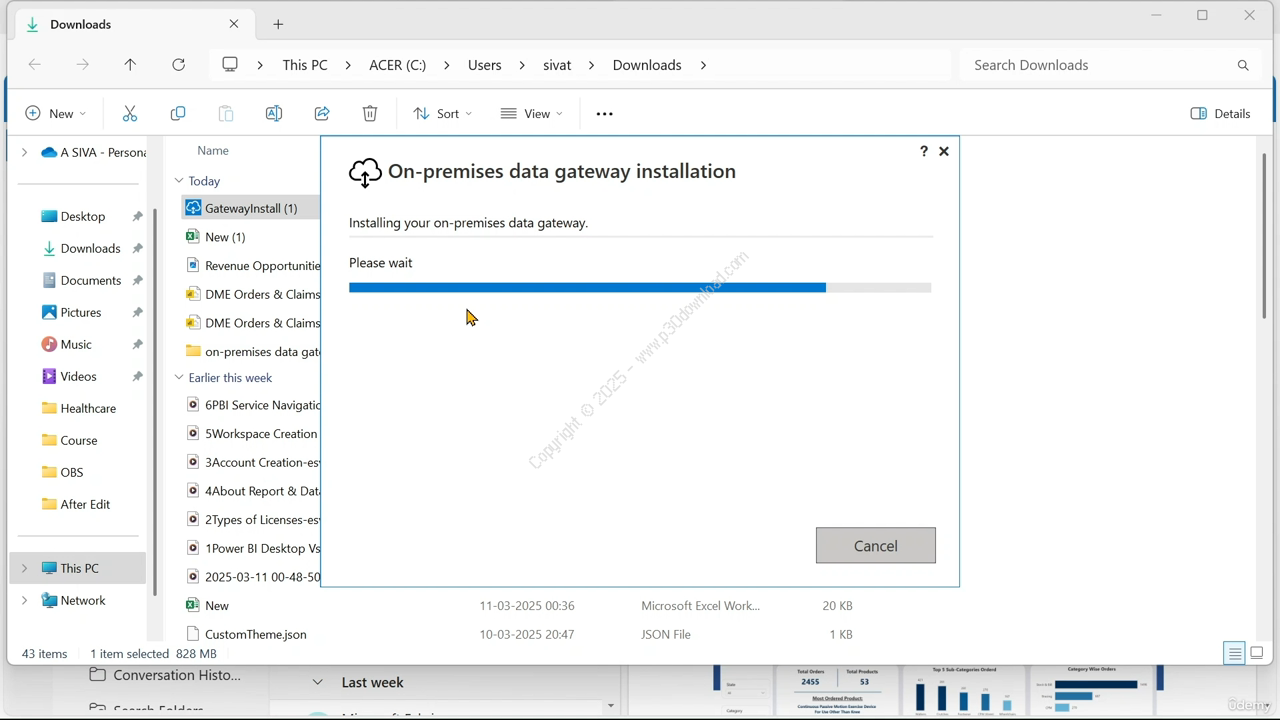Click the installation progress bar

(x=640, y=288)
